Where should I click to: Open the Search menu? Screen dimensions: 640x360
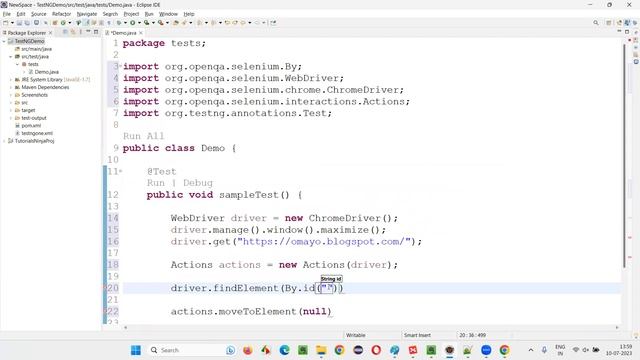click(110, 14)
